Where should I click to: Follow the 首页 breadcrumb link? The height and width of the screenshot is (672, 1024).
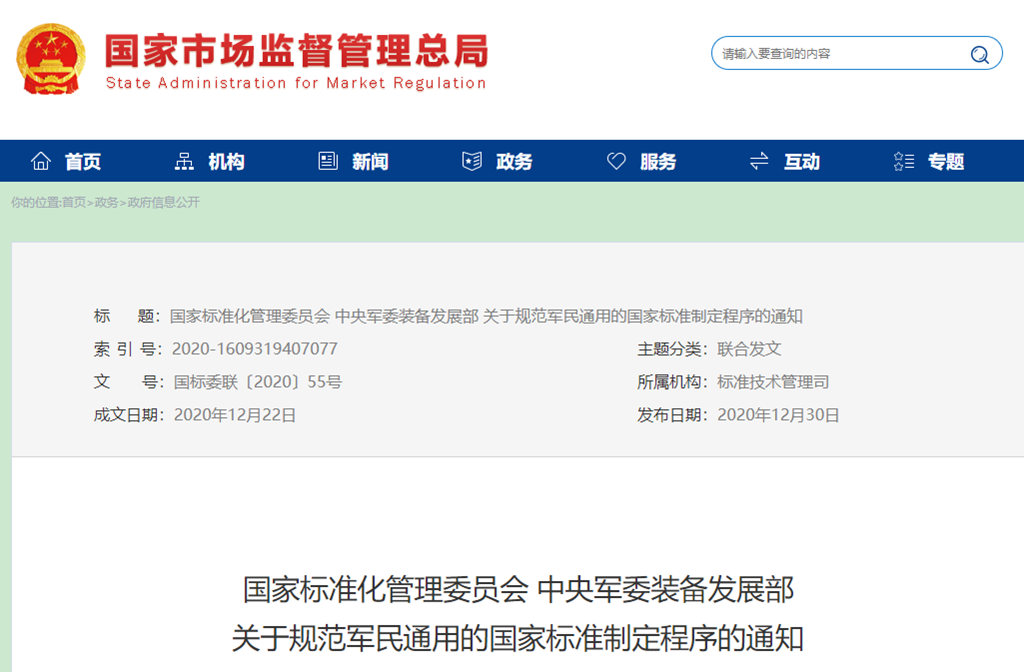[74, 202]
